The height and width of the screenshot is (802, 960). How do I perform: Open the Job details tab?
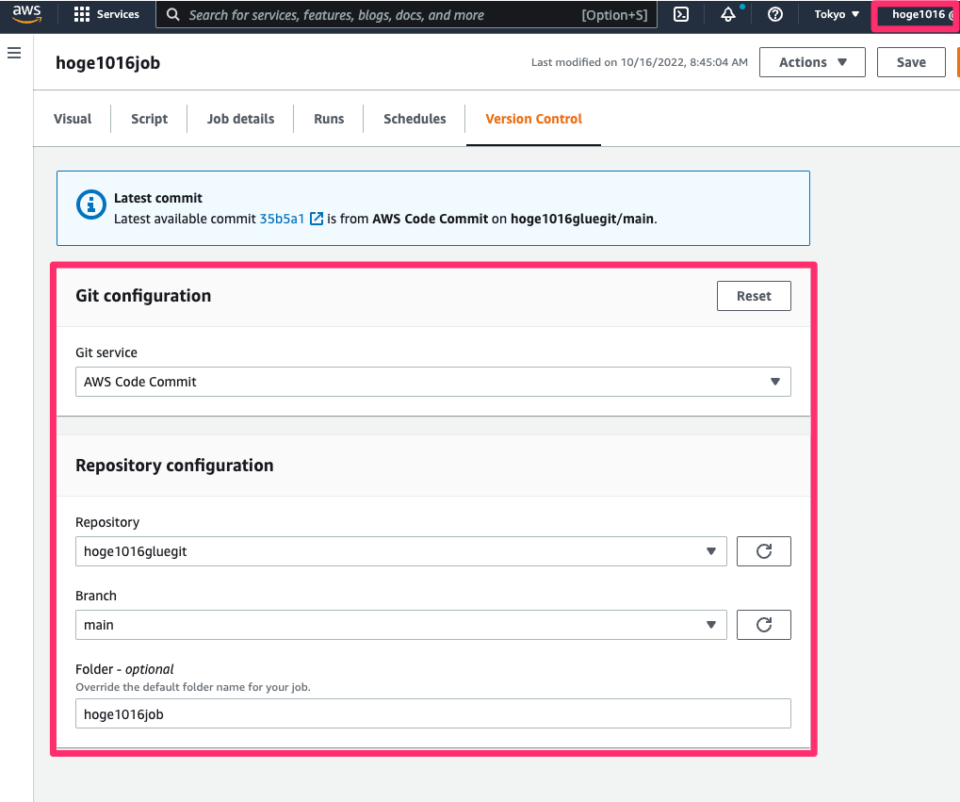click(x=240, y=118)
